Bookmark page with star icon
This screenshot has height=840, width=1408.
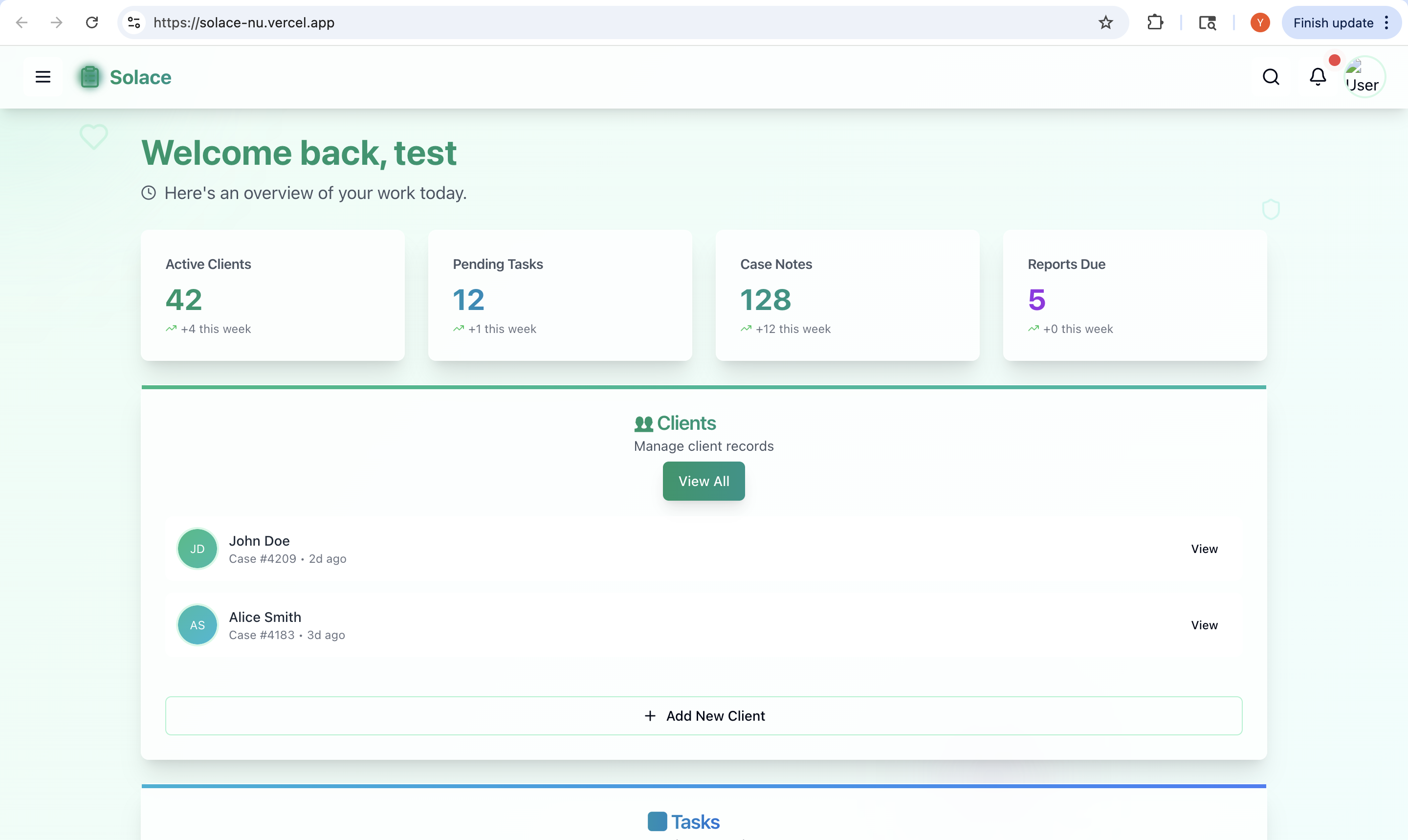point(1105,22)
